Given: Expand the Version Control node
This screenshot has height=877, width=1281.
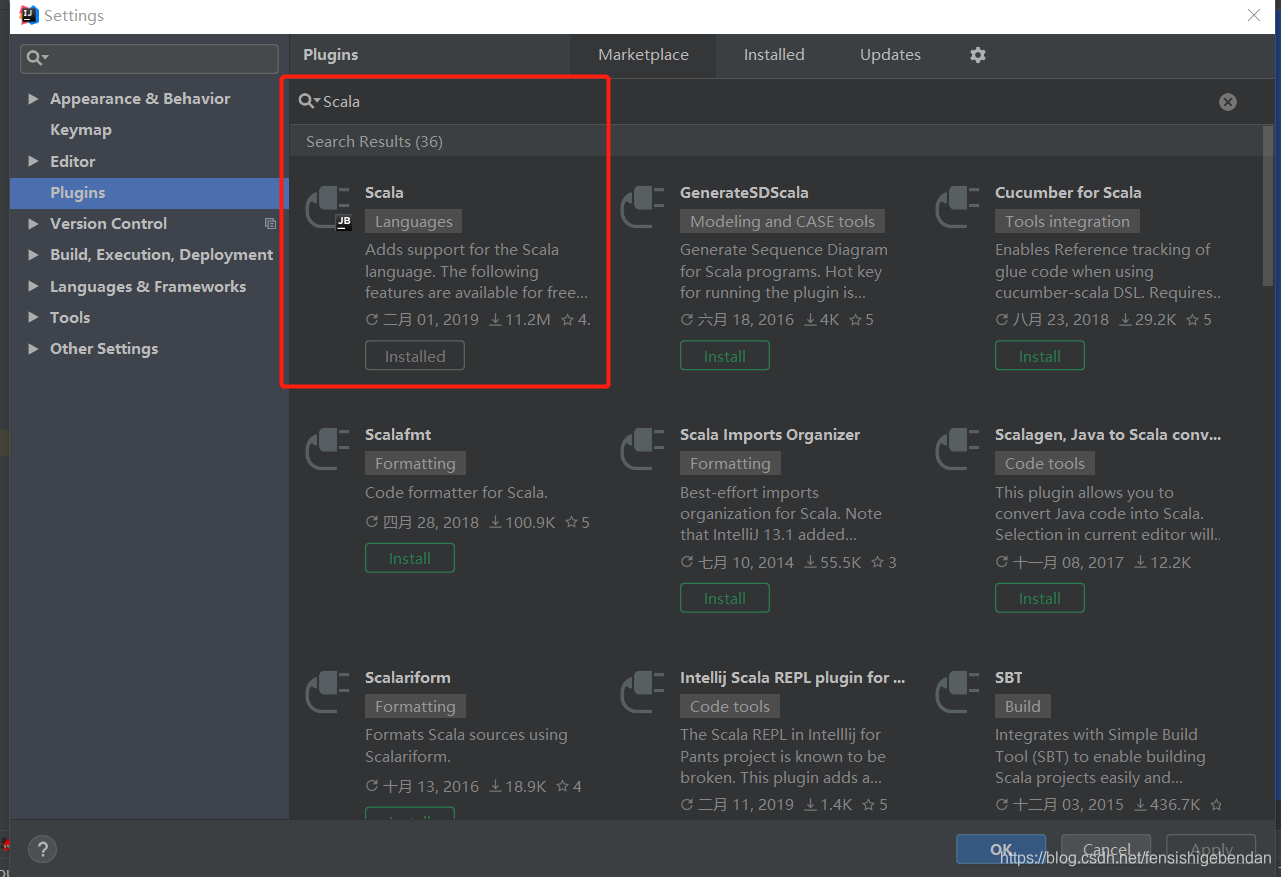Looking at the screenshot, I should tap(33, 224).
